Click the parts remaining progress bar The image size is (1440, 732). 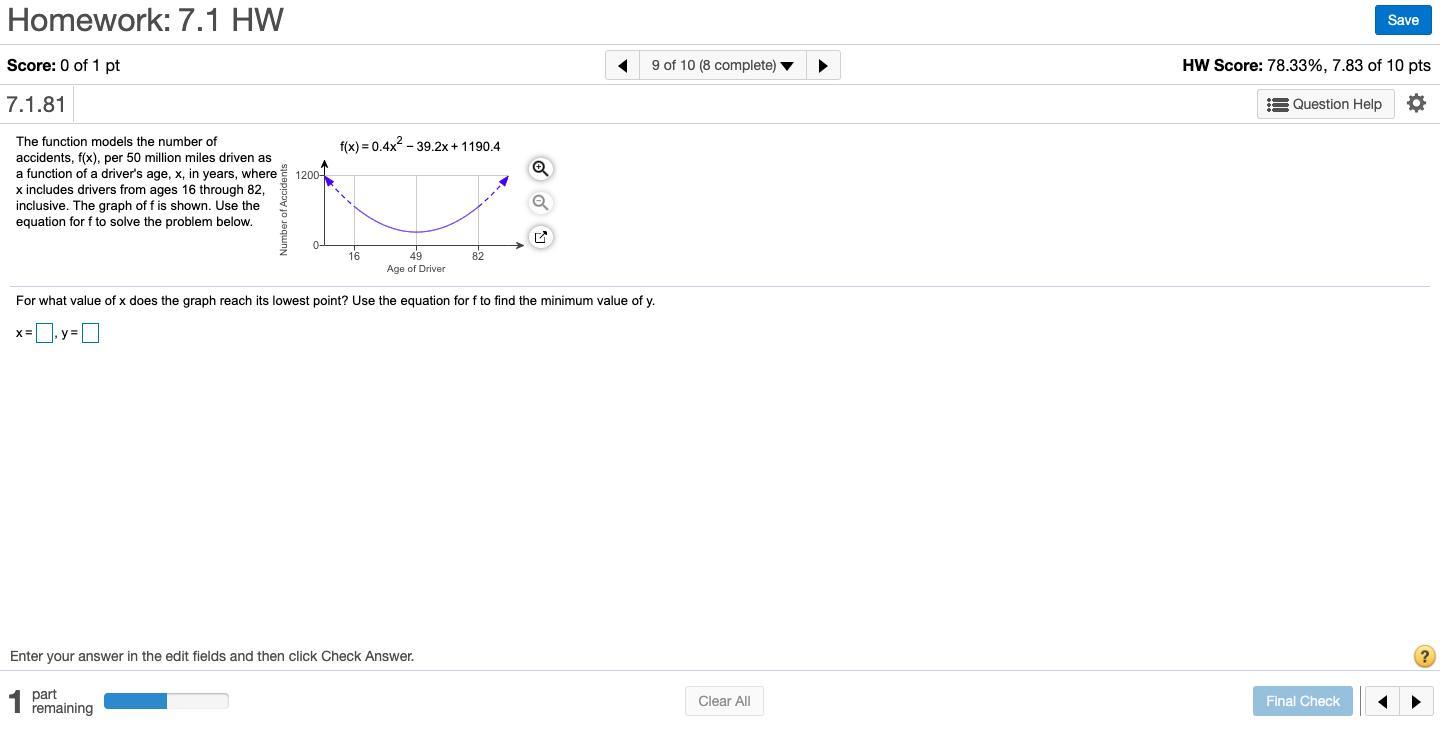click(x=166, y=701)
